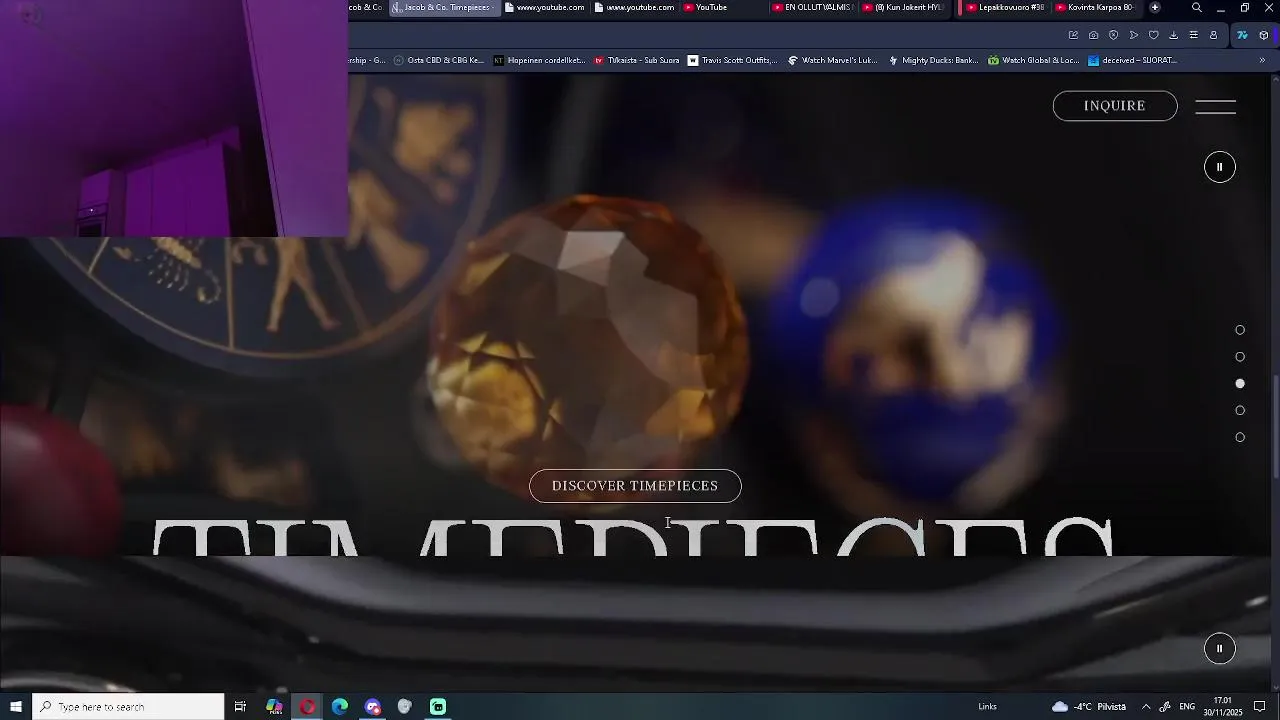Image resolution: width=1280 pixels, height=720 pixels.
Task: Open the Hopeinen cordellket bookmark
Action: 540,60
